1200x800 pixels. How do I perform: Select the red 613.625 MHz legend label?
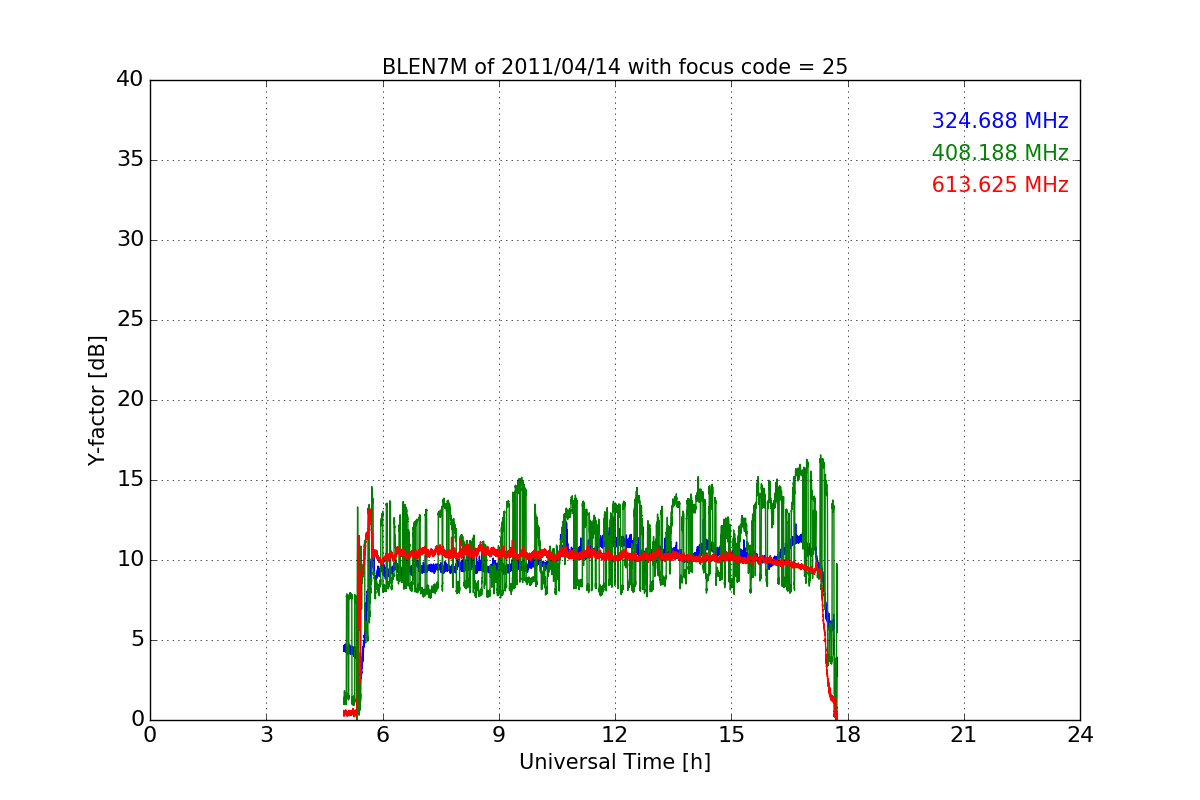pyautogui.click(x=1000, y=185)
